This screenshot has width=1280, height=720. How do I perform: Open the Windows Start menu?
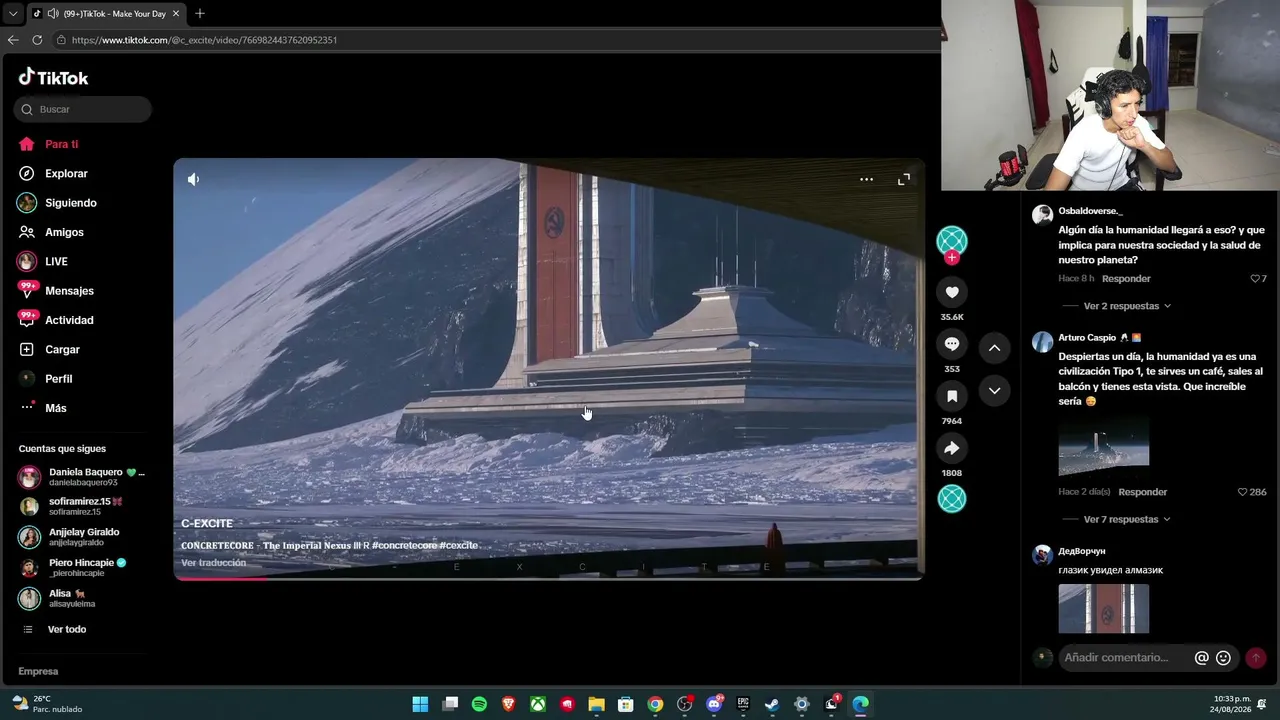point(420,704)
